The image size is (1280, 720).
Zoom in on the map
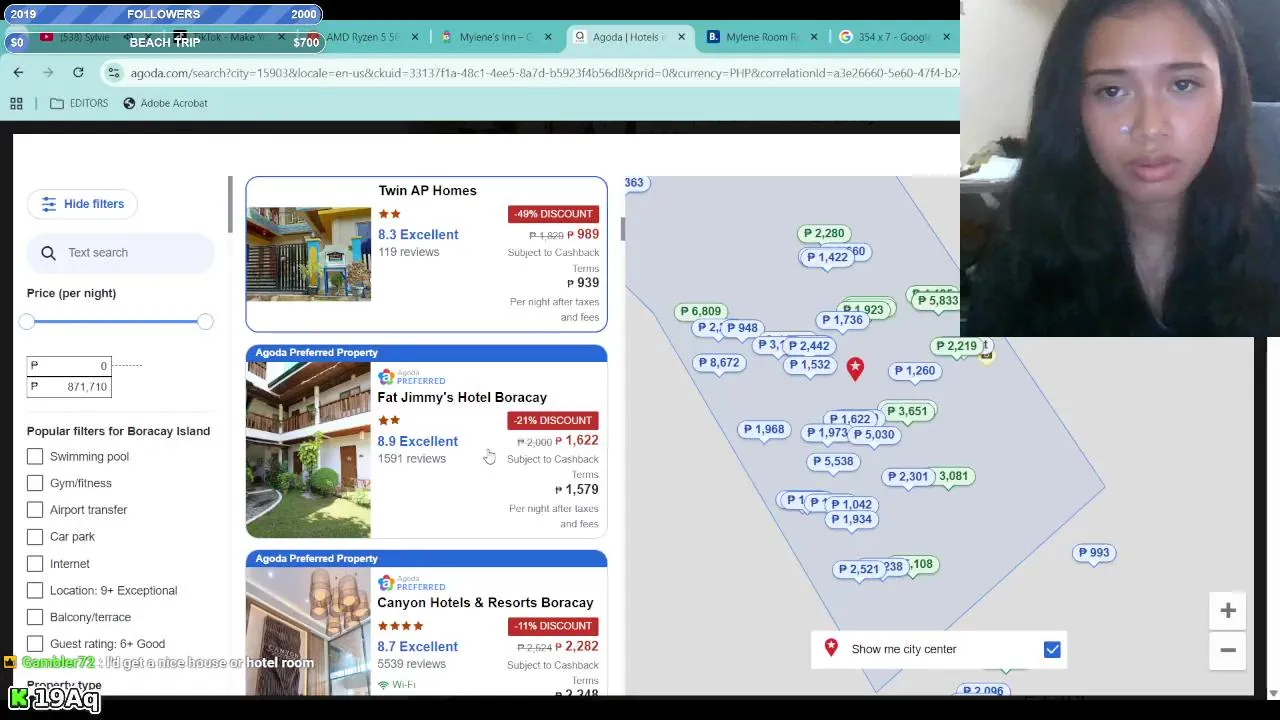coord(1228,611)
